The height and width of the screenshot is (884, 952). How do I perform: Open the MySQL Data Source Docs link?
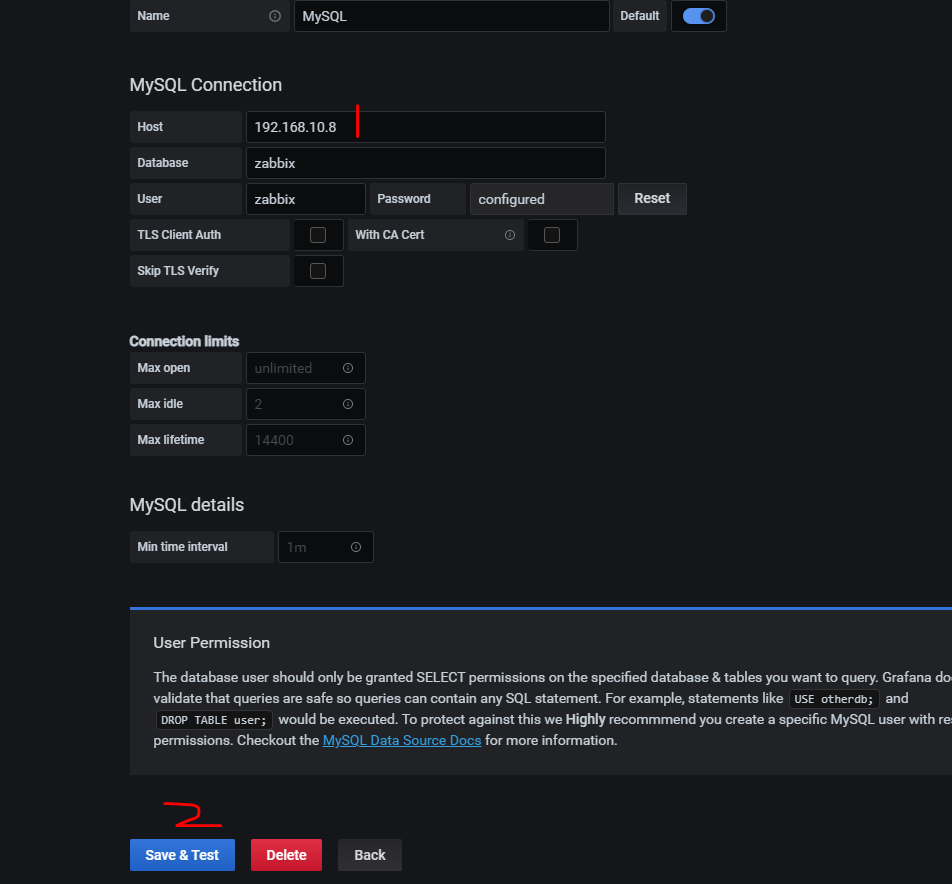(402, 740)
